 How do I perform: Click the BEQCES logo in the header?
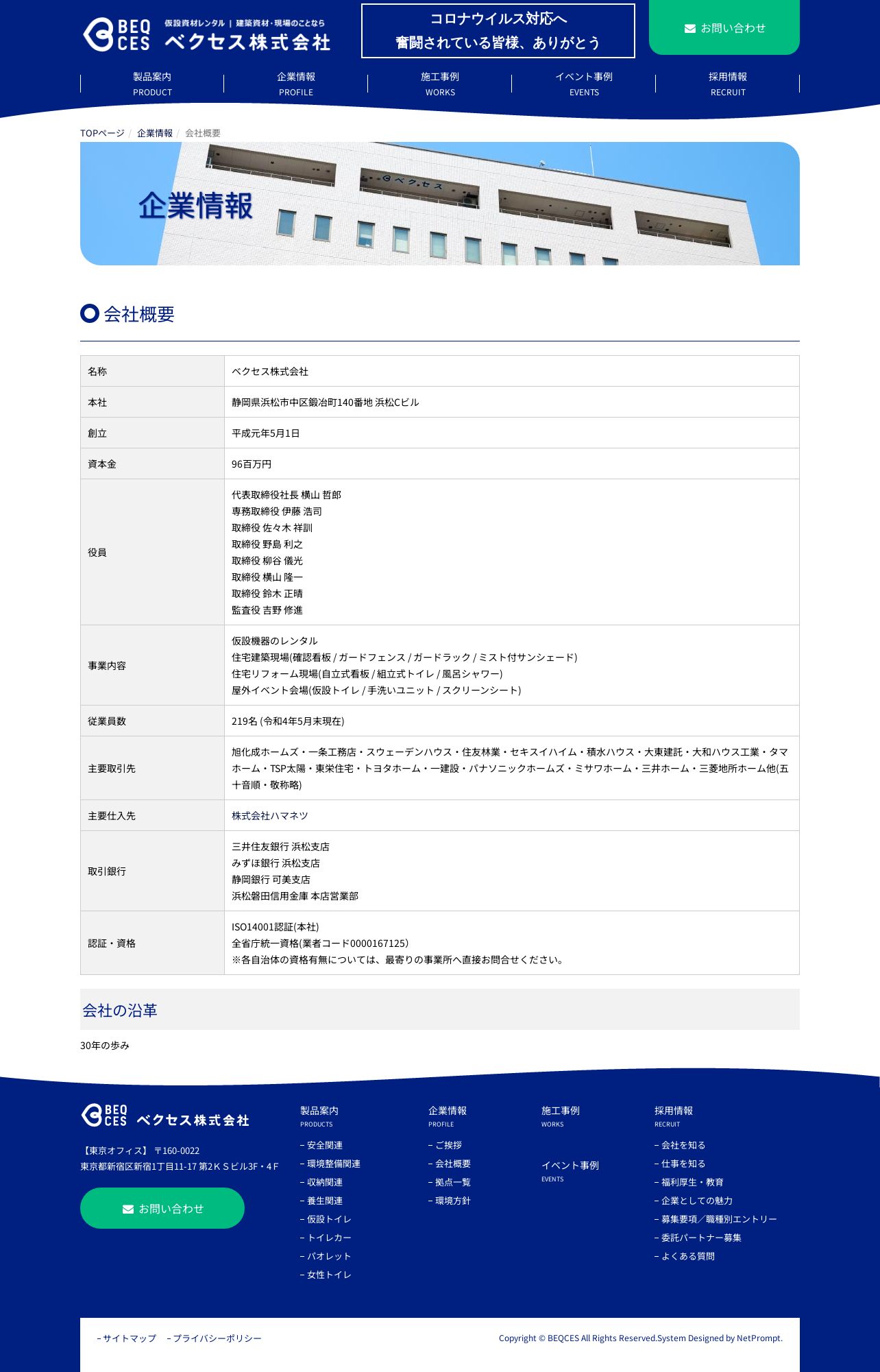[207, 34]
